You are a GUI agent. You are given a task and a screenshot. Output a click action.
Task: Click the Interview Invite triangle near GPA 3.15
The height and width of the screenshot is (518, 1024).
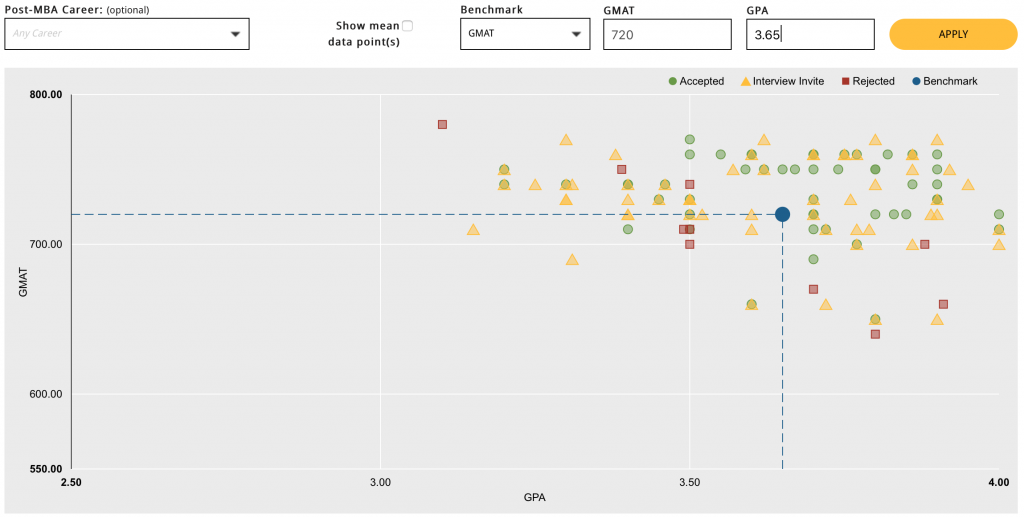(473, 230)
